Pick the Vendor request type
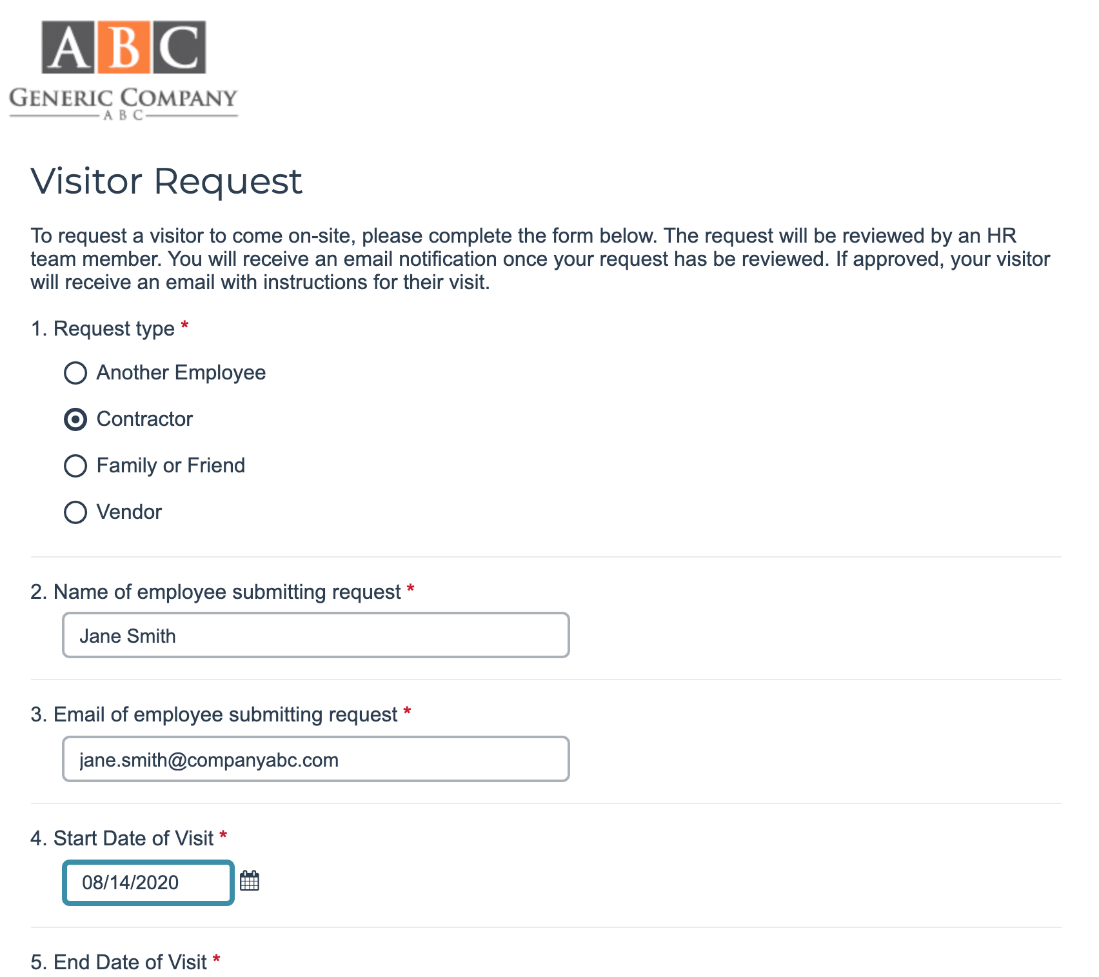This screenshot has height=977, width=1099. pyautogui.click(x=75, y=513)
